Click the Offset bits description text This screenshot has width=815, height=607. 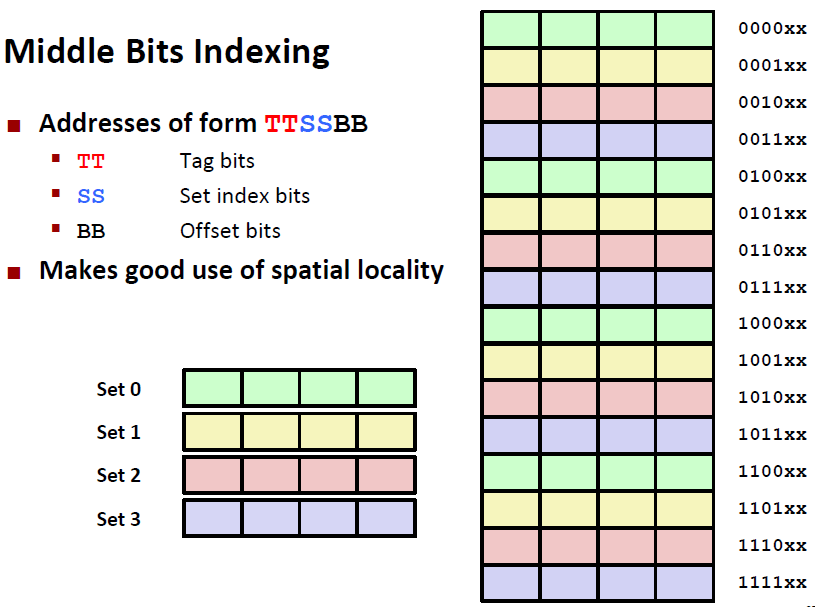click(x=230, y=231)
